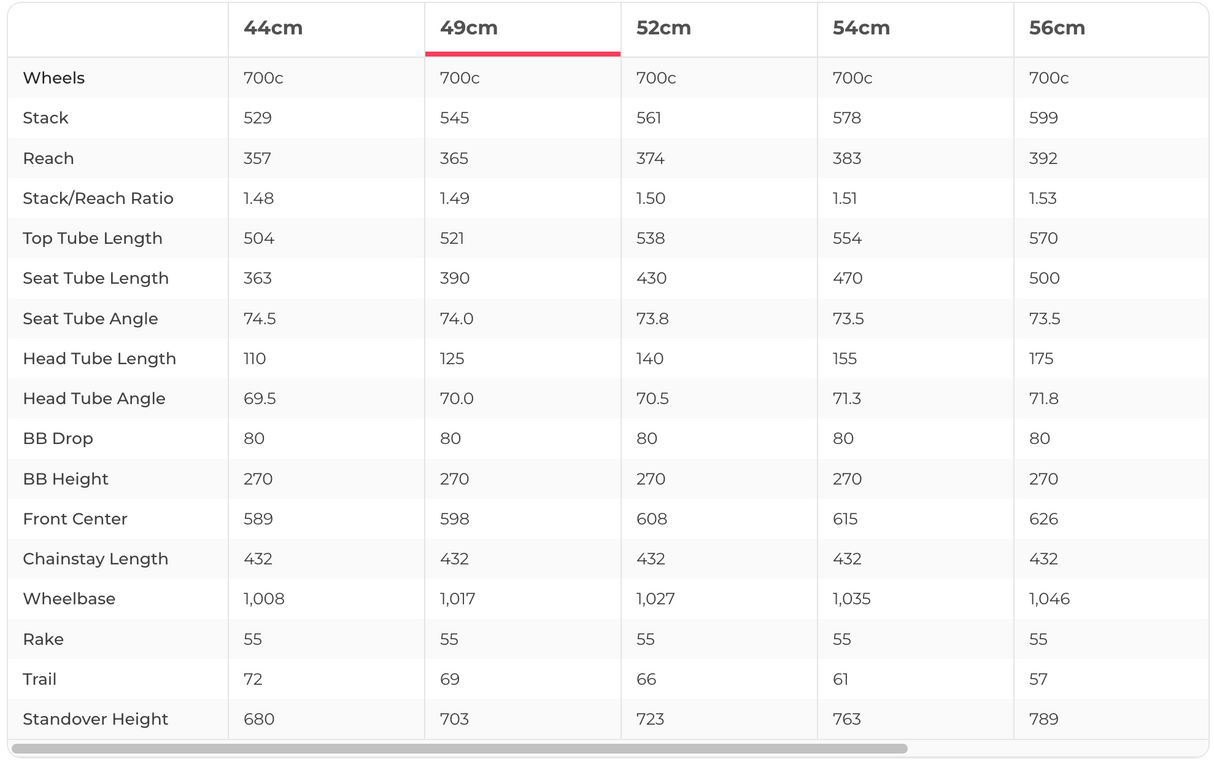Select the Reach row label
Screen dimensions: 1214x764
pos(48,158)
